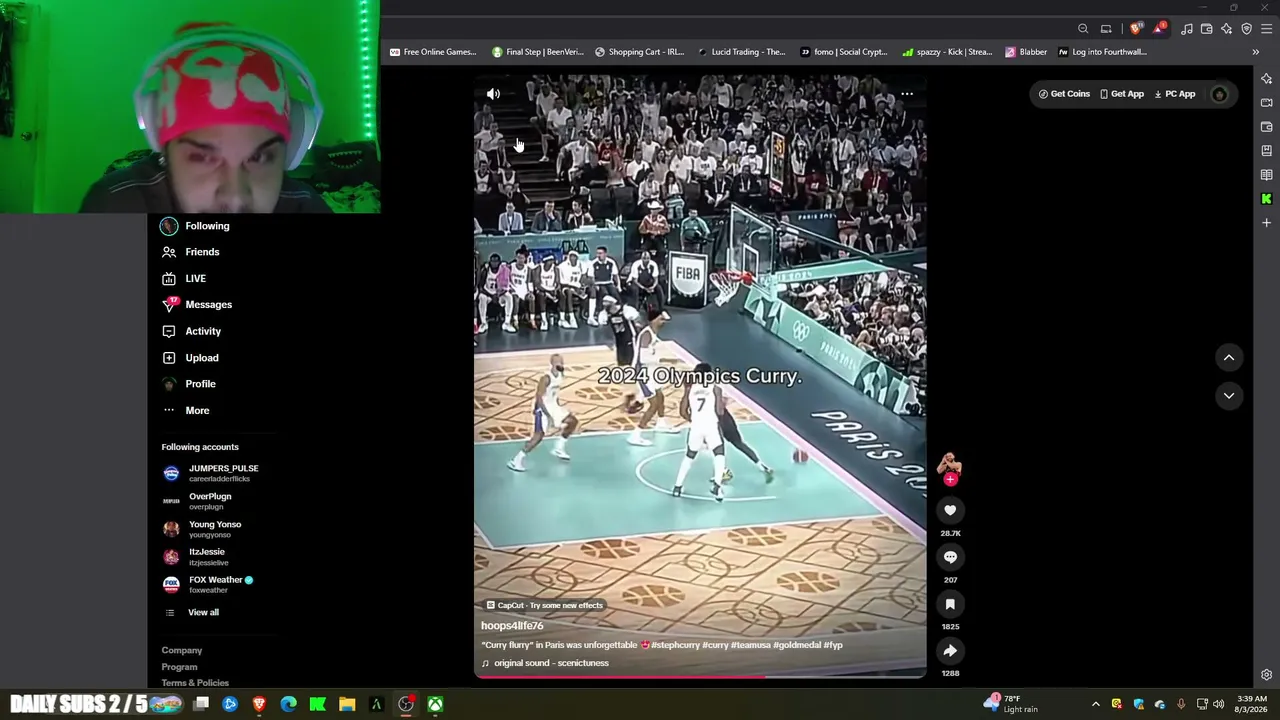Open Shopping Cart IRL bookmark
The image size is (1280, 720).
[x=639, y=52]
